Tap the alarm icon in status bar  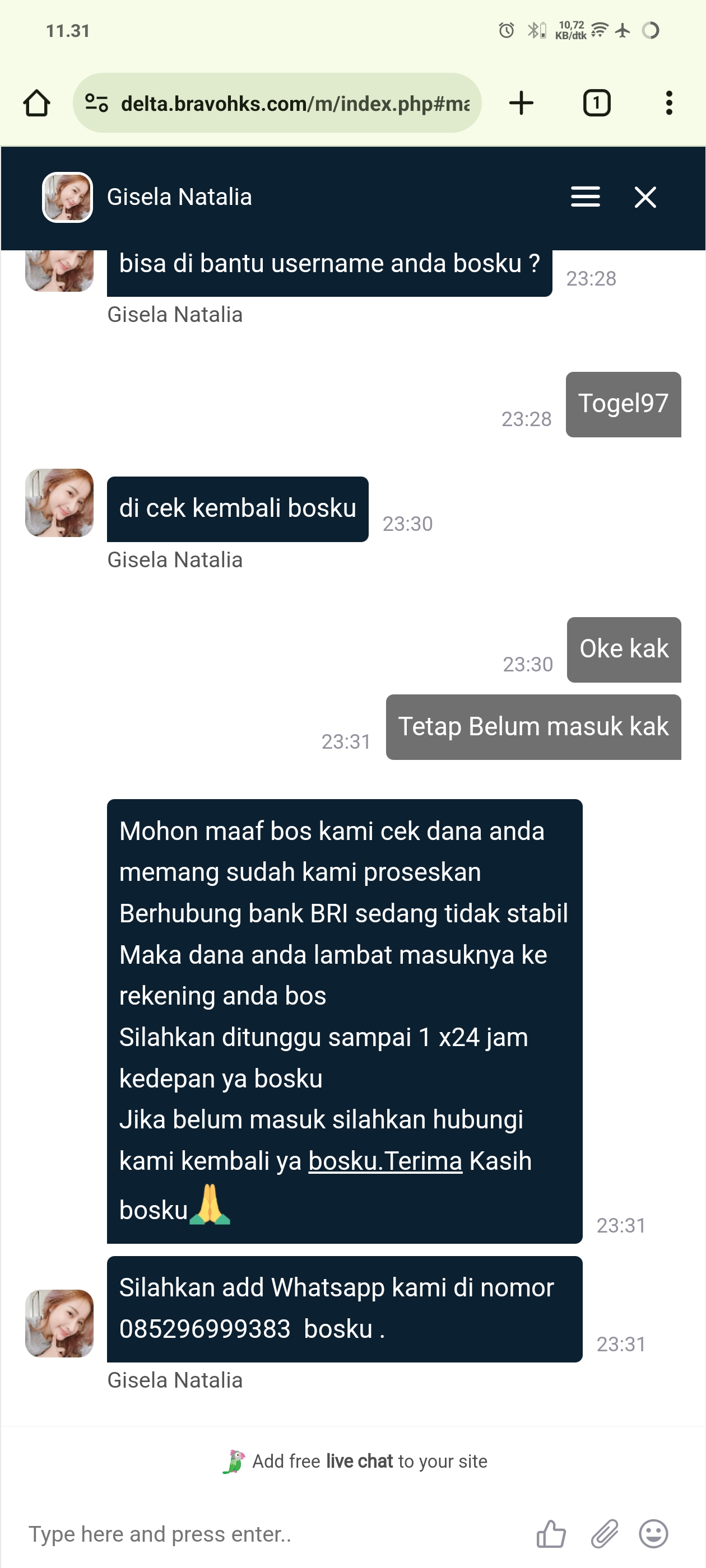pos(506,30)
